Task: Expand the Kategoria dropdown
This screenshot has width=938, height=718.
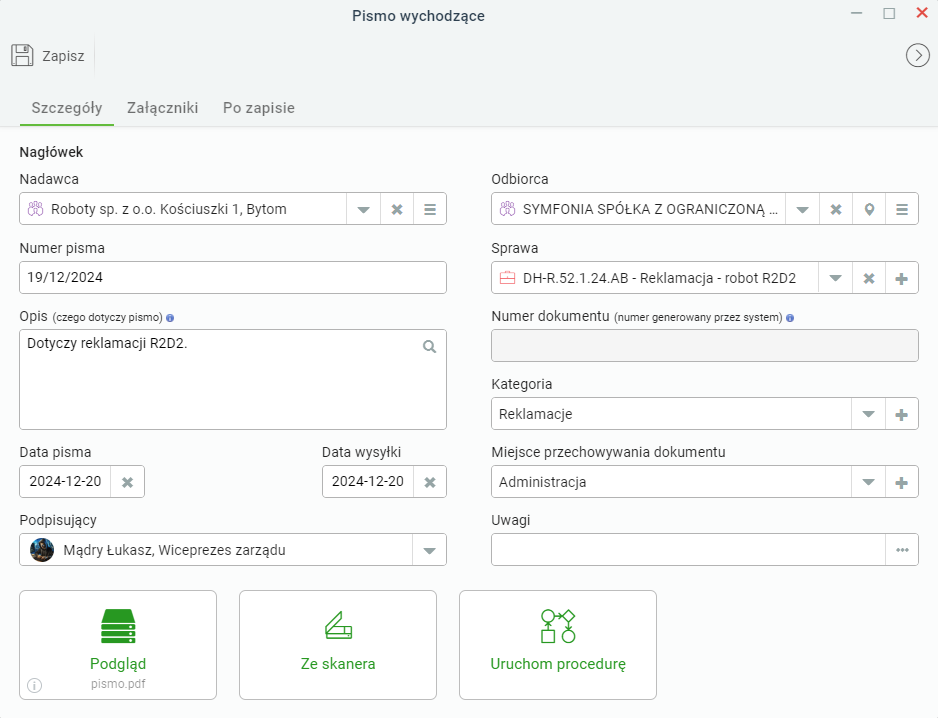Action: click(x=868, y=414)
